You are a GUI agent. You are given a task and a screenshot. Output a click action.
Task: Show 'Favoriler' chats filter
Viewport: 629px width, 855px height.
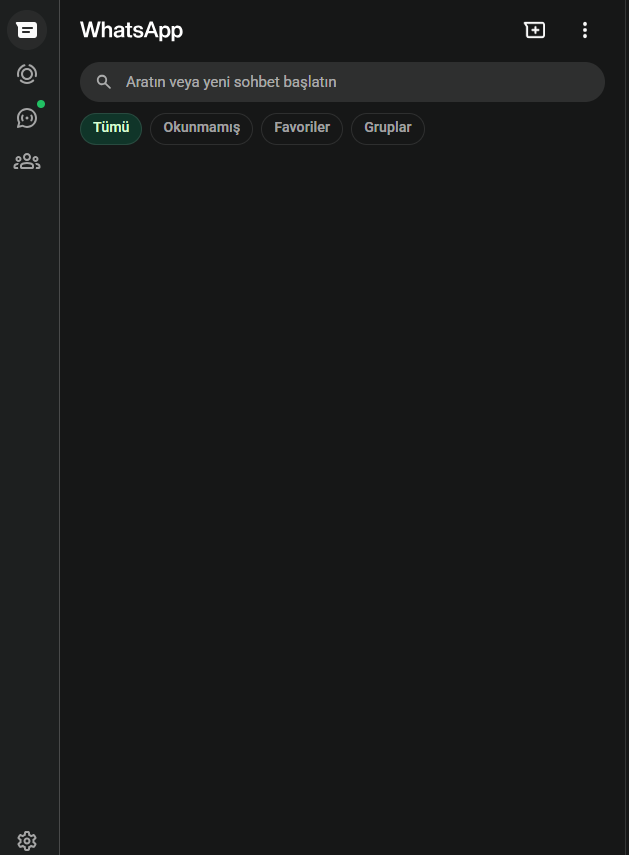point(302,128)
